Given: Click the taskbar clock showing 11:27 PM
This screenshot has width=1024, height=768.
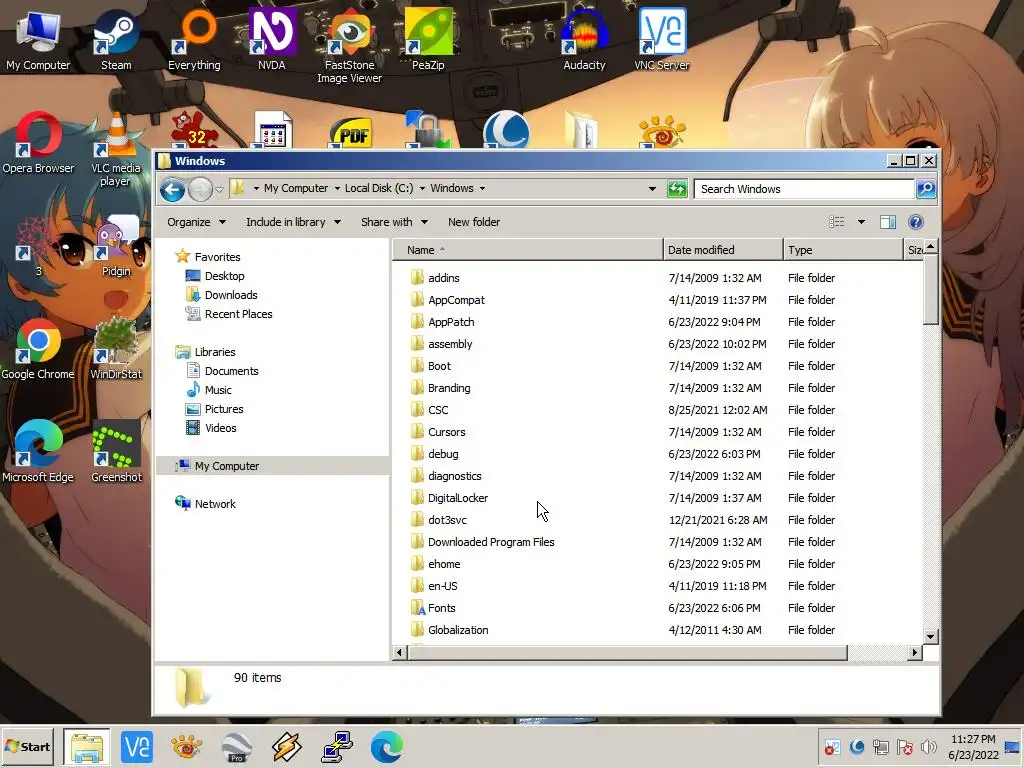Looking at the screenshot, I should pyautogui.click(x=973, y=739).
